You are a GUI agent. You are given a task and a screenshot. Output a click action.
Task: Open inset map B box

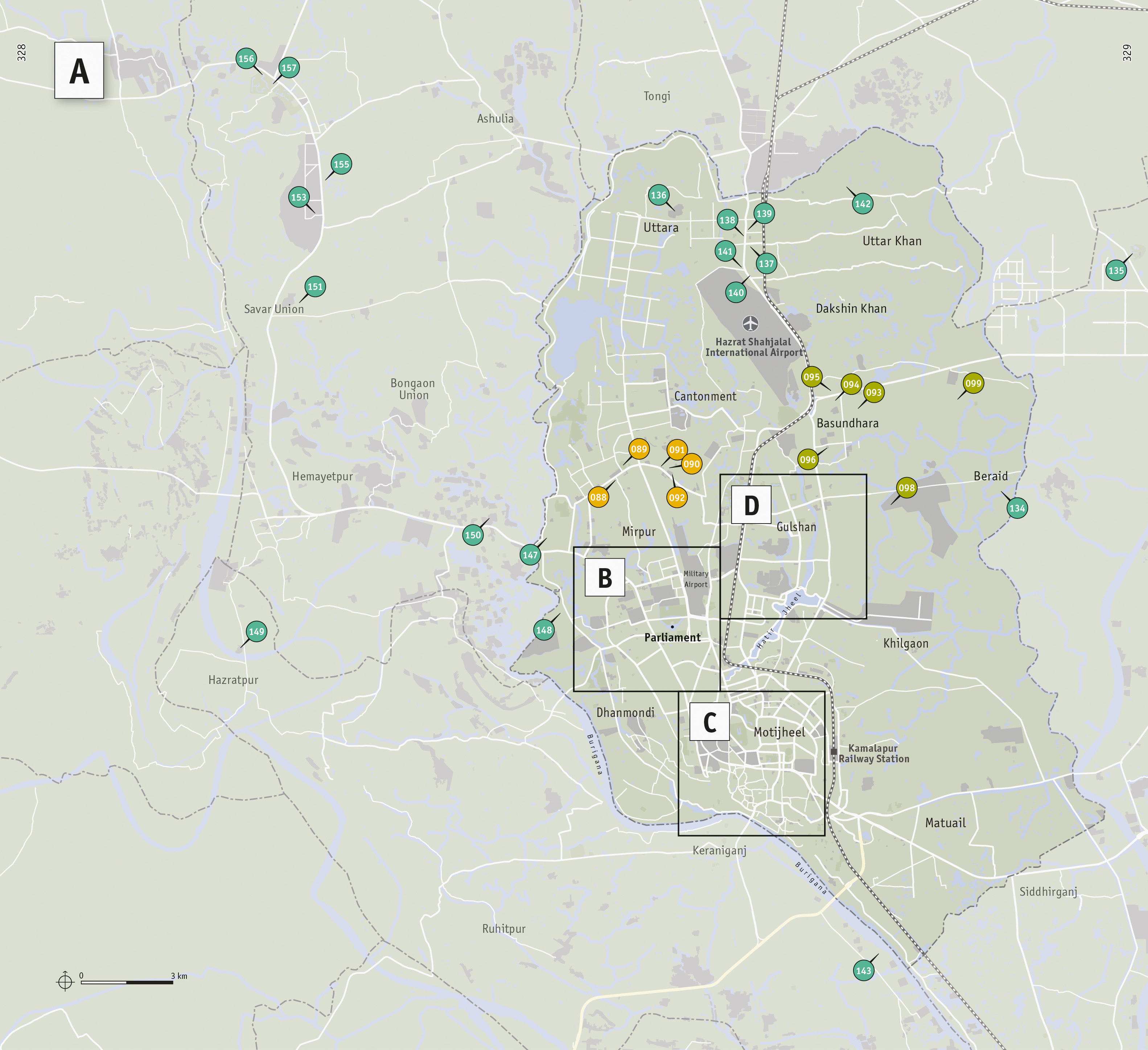click(605, 578)
